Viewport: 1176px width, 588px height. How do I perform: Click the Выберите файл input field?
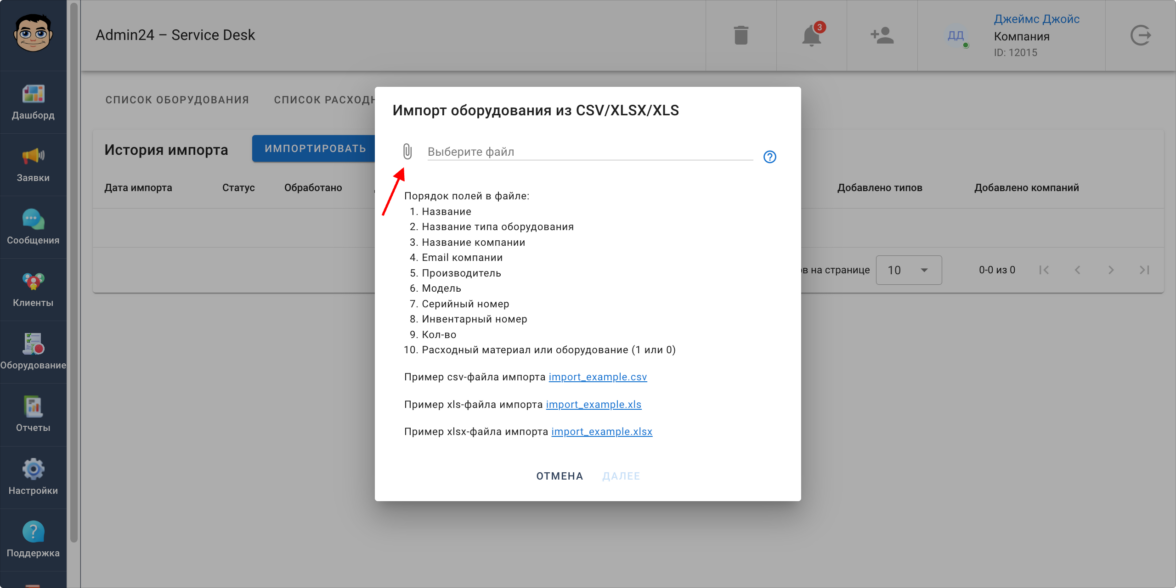click(x=590, y=152)
